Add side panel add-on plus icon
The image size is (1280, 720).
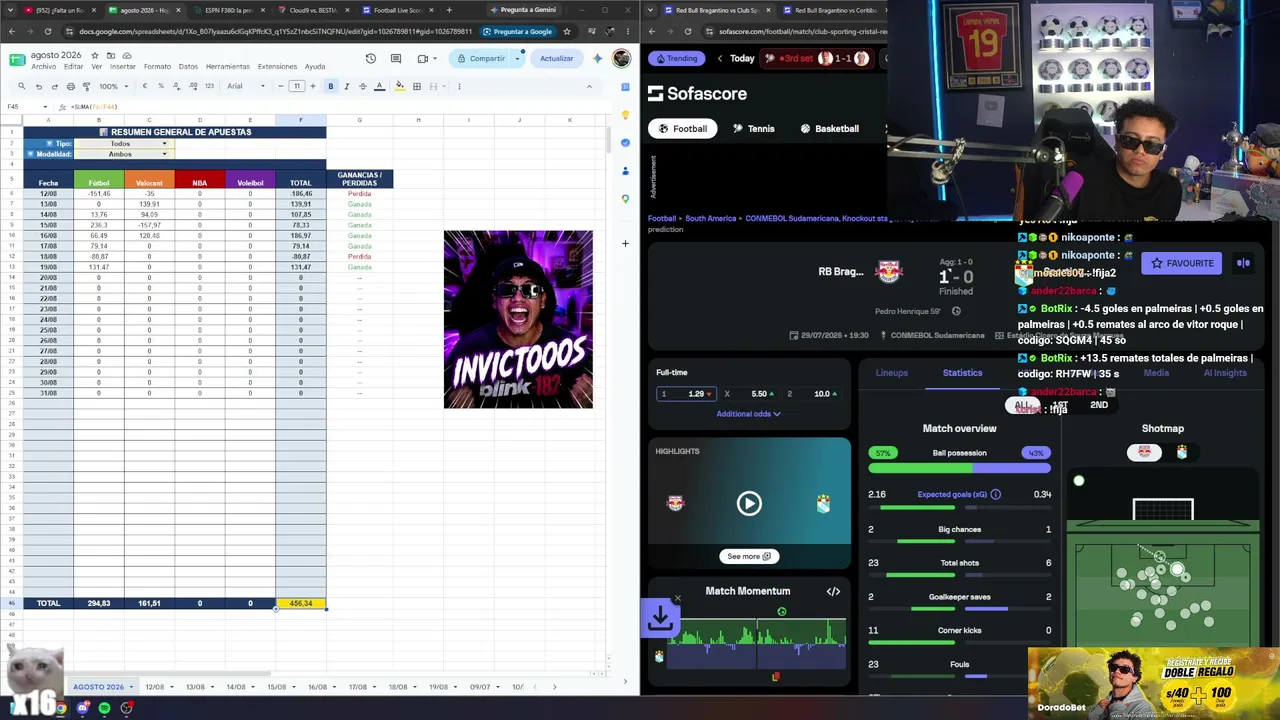pyautogui.click(x=625, y=243)
